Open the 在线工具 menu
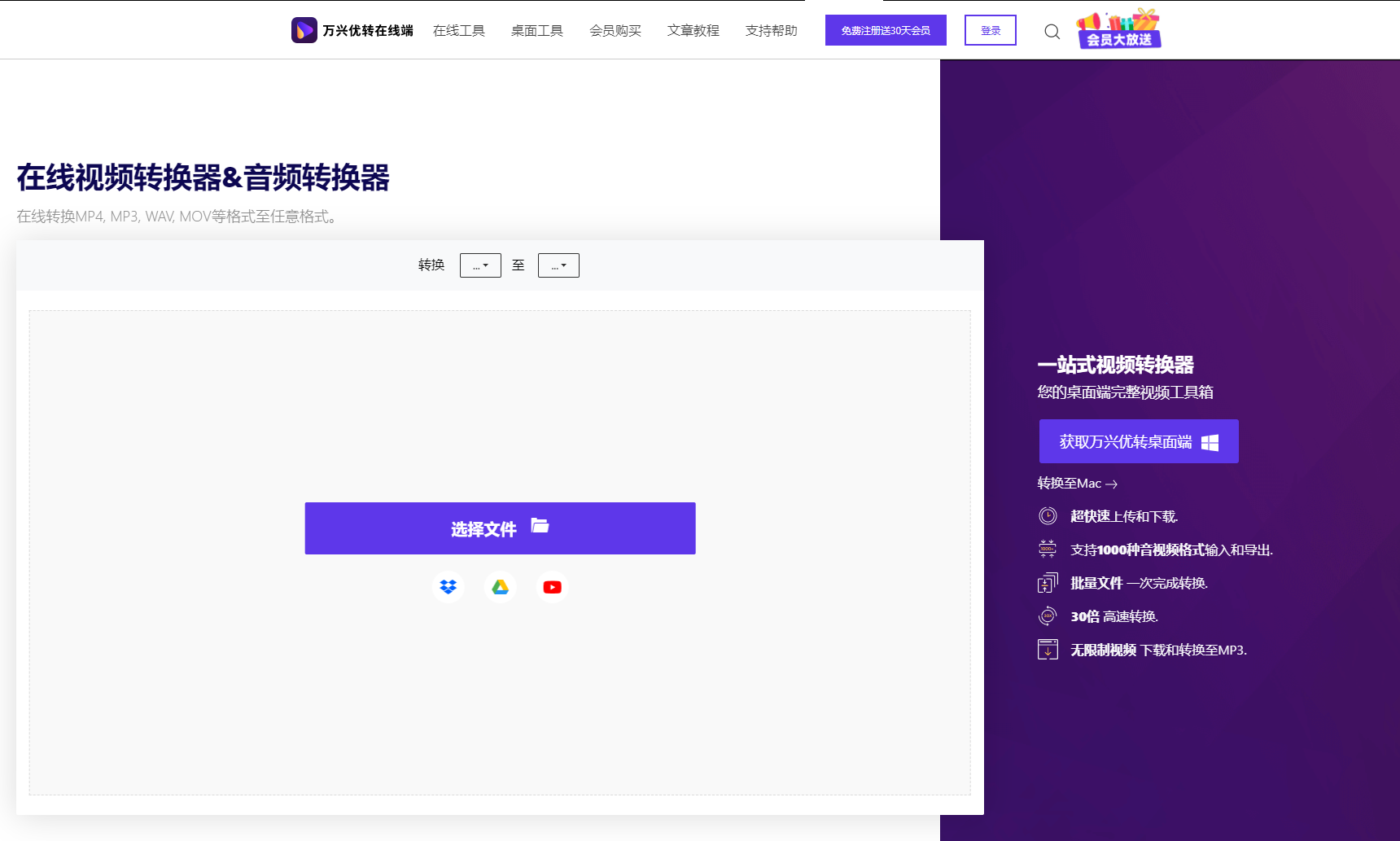Image resolution: width=1400 pixels, height=841 pixels. 459,30
